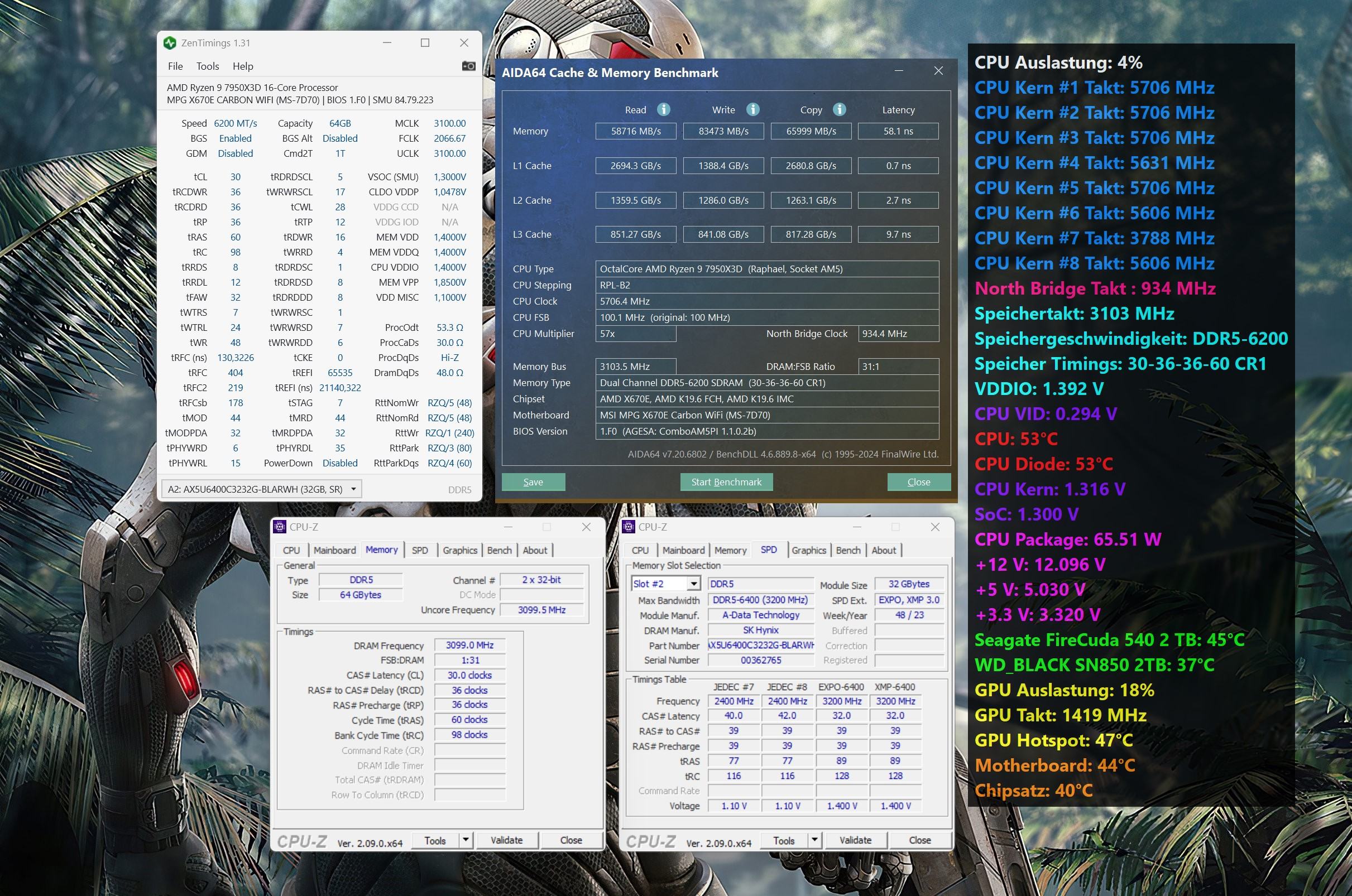Click the AIDA64 Save button
Image resolution: width=1352 pixels, height=896 pixels.
(533, 481)
